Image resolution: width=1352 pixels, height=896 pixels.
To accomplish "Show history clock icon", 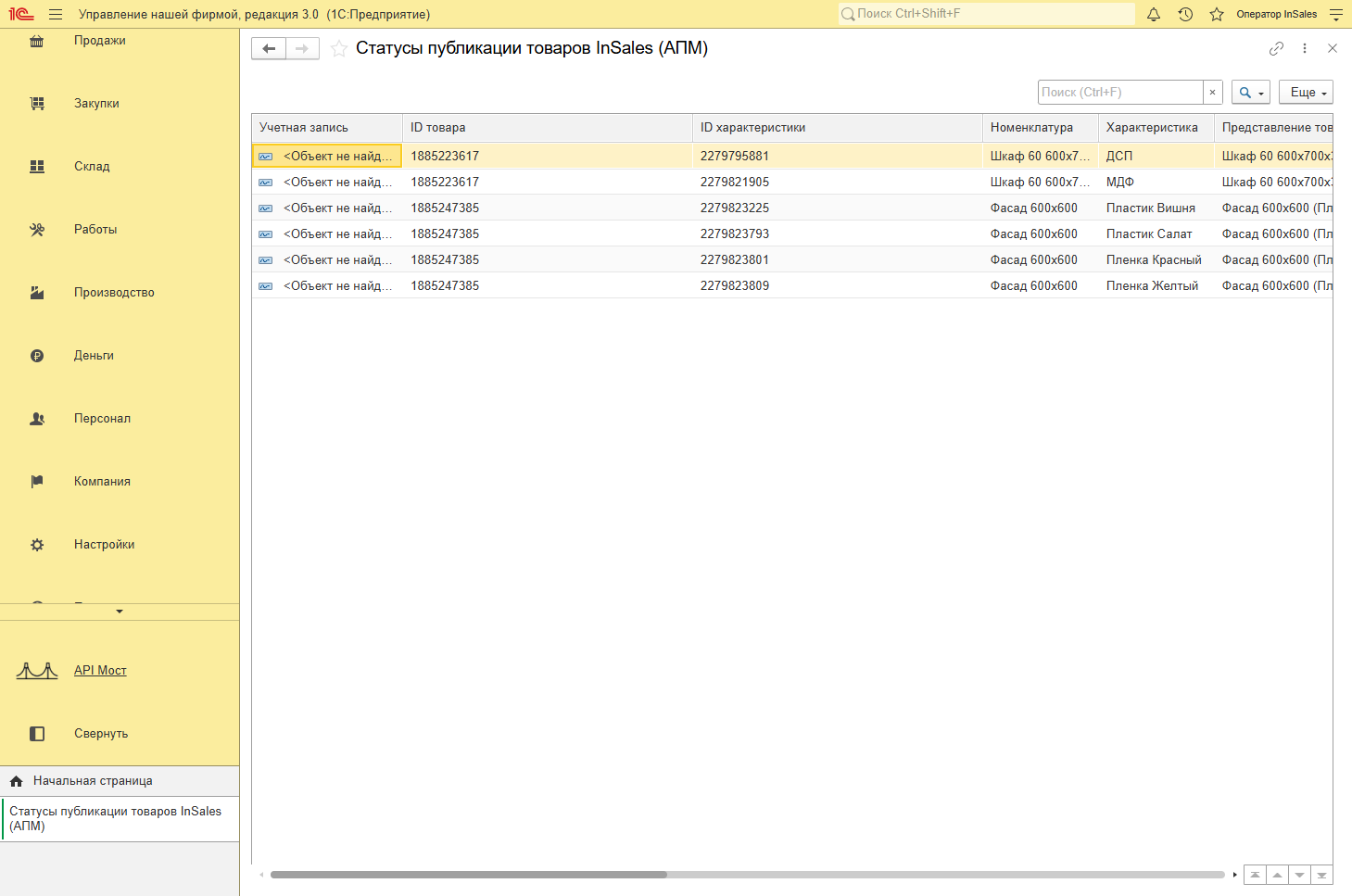I will 1185,15.
